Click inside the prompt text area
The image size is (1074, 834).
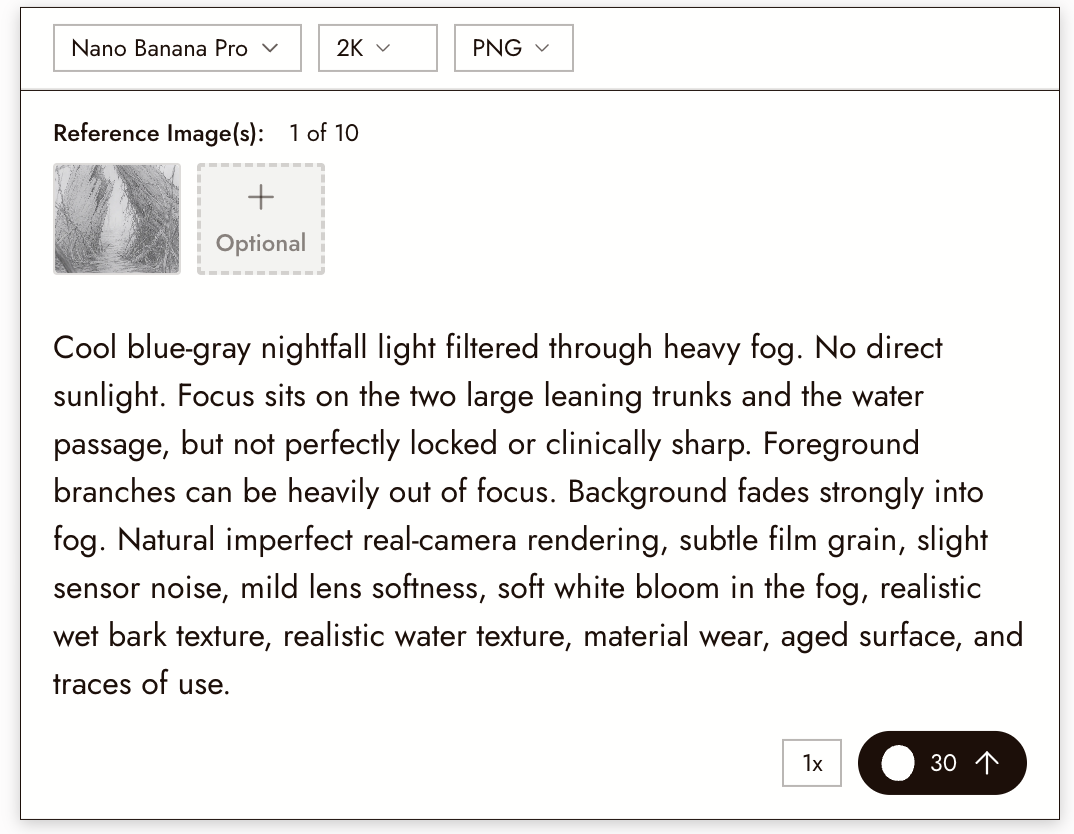pyautogui.click(x=538, y=516)
